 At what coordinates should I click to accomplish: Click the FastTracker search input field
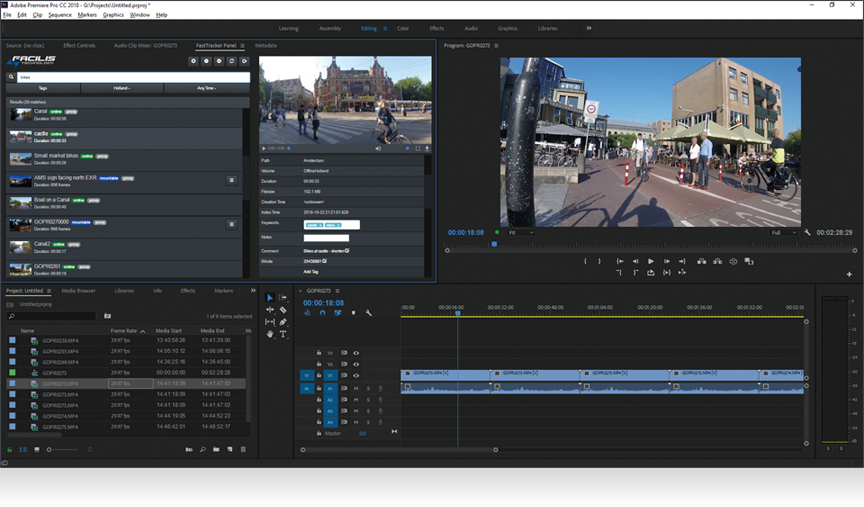pyautogui.click(x=133, y=77)
